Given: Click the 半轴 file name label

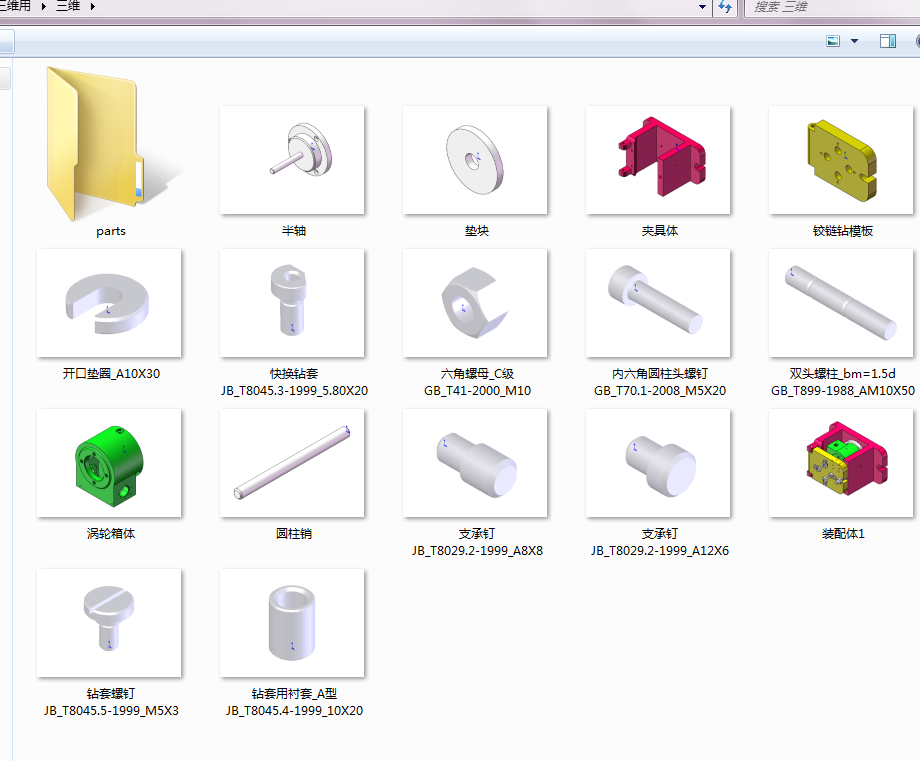Looking at the screenshot, I should click(294, 231).
